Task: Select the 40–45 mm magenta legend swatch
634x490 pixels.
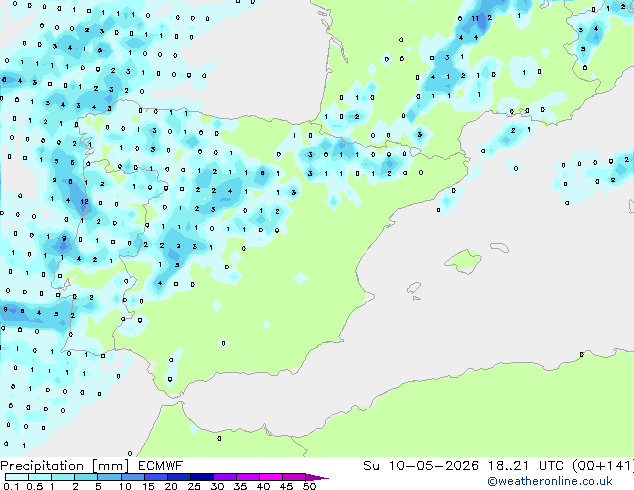Action: coord(271,477)
